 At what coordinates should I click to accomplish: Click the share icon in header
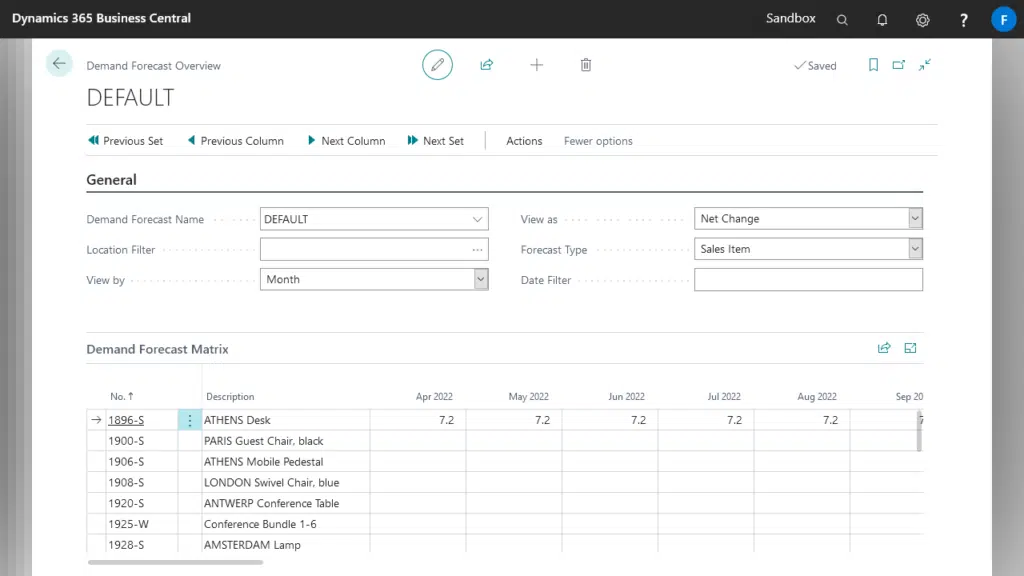[x=487, y=65]
